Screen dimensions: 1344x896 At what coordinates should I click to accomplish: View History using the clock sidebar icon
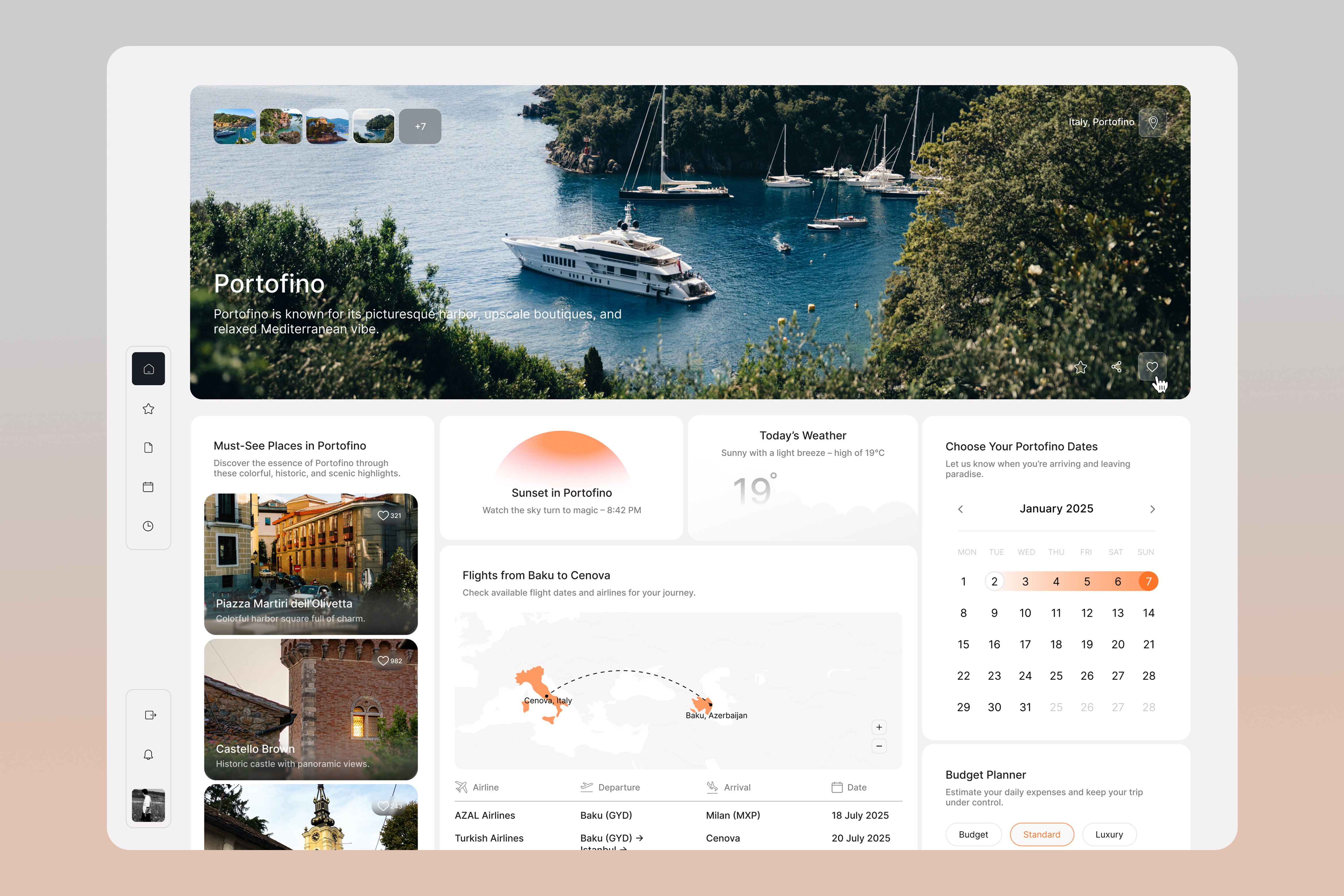click(x=148, y=526)
